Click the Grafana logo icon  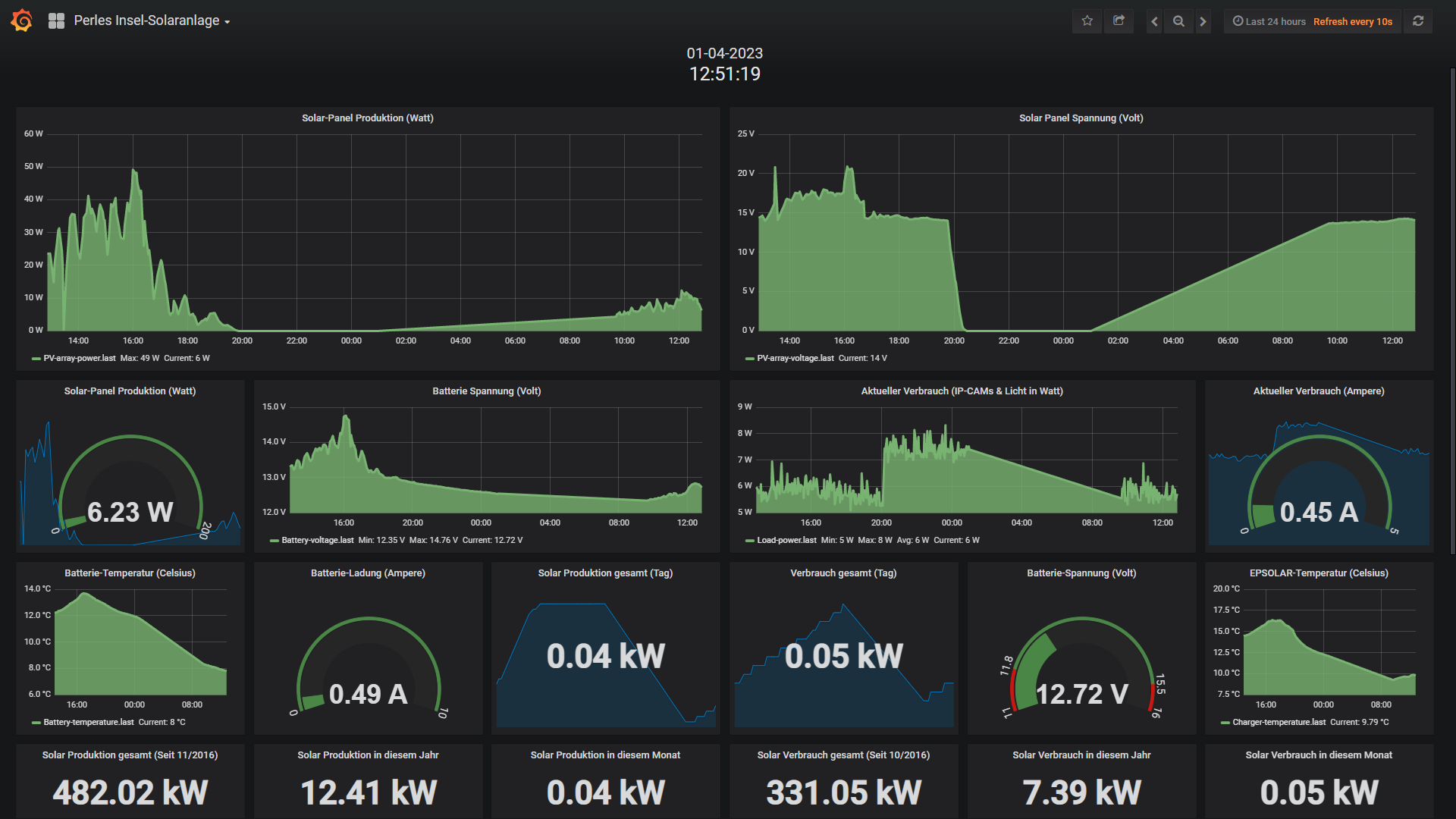[x=22, y=20]
